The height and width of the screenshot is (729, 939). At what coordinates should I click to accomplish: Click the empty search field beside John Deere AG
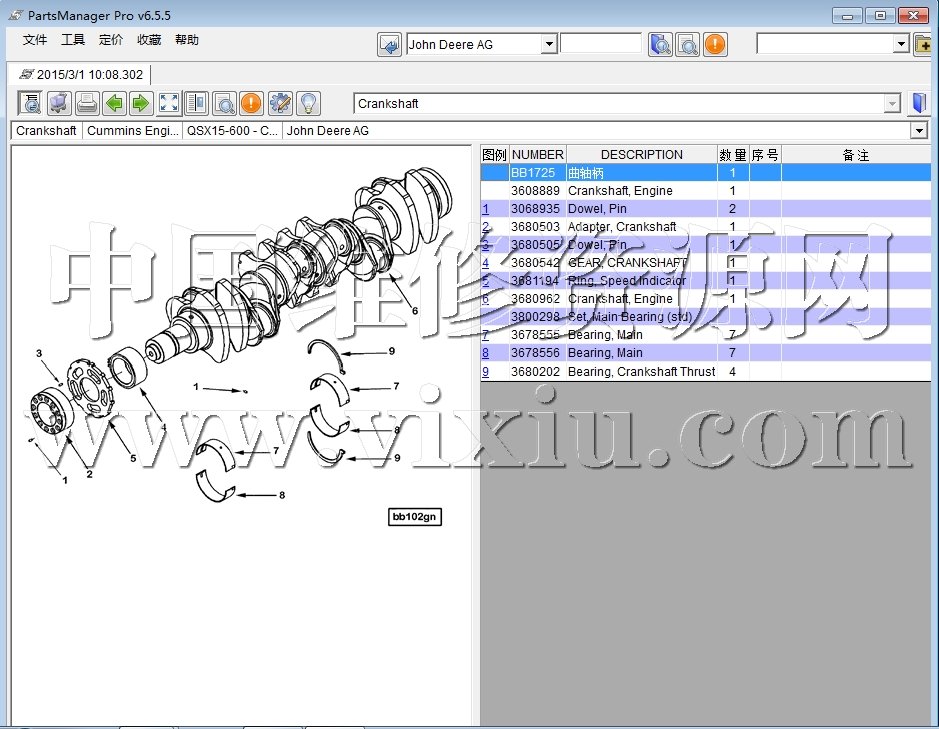pos(601,44)
